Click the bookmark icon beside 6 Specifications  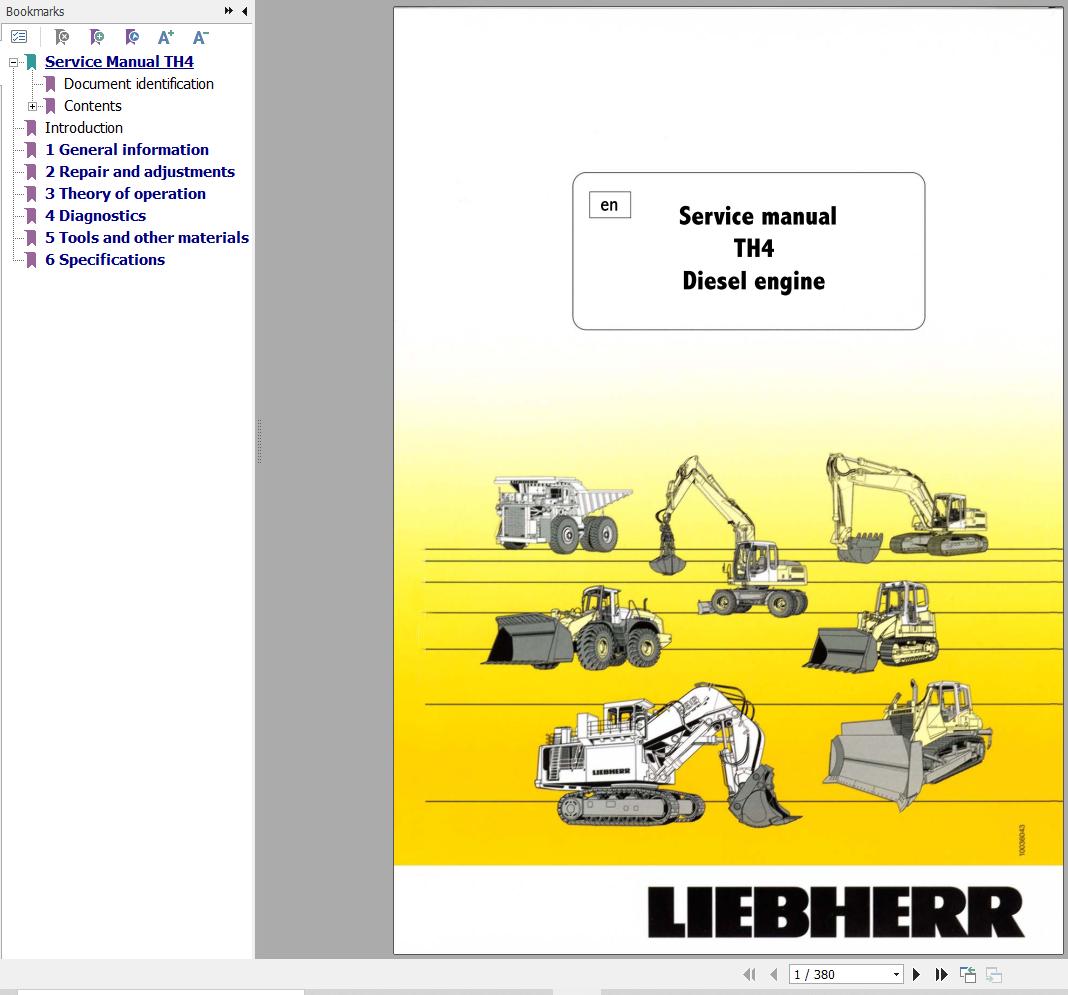[31, 259]
